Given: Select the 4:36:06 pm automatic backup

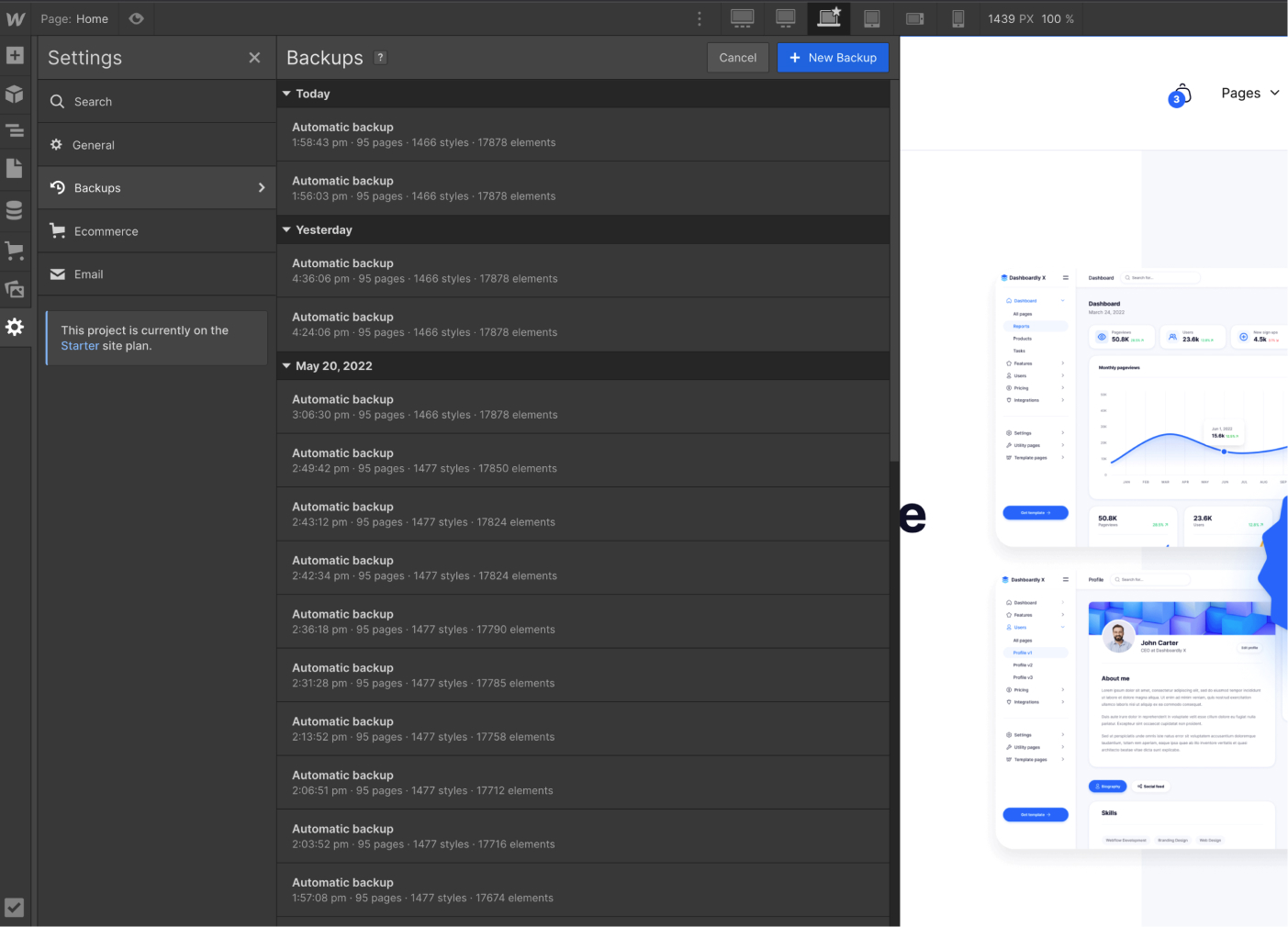Looking at the screenshot, I should [583, 271].
